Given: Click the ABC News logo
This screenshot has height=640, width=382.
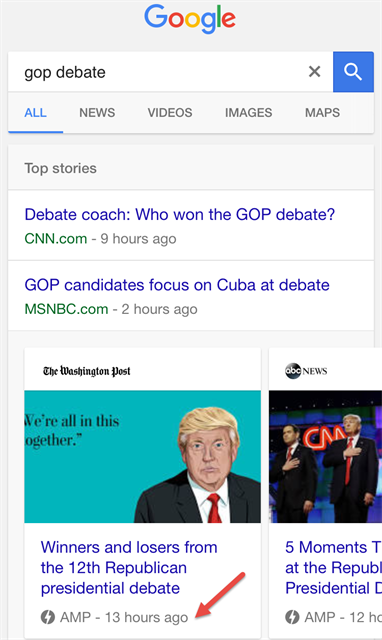Looking at the screenshot, I should 306,371.
